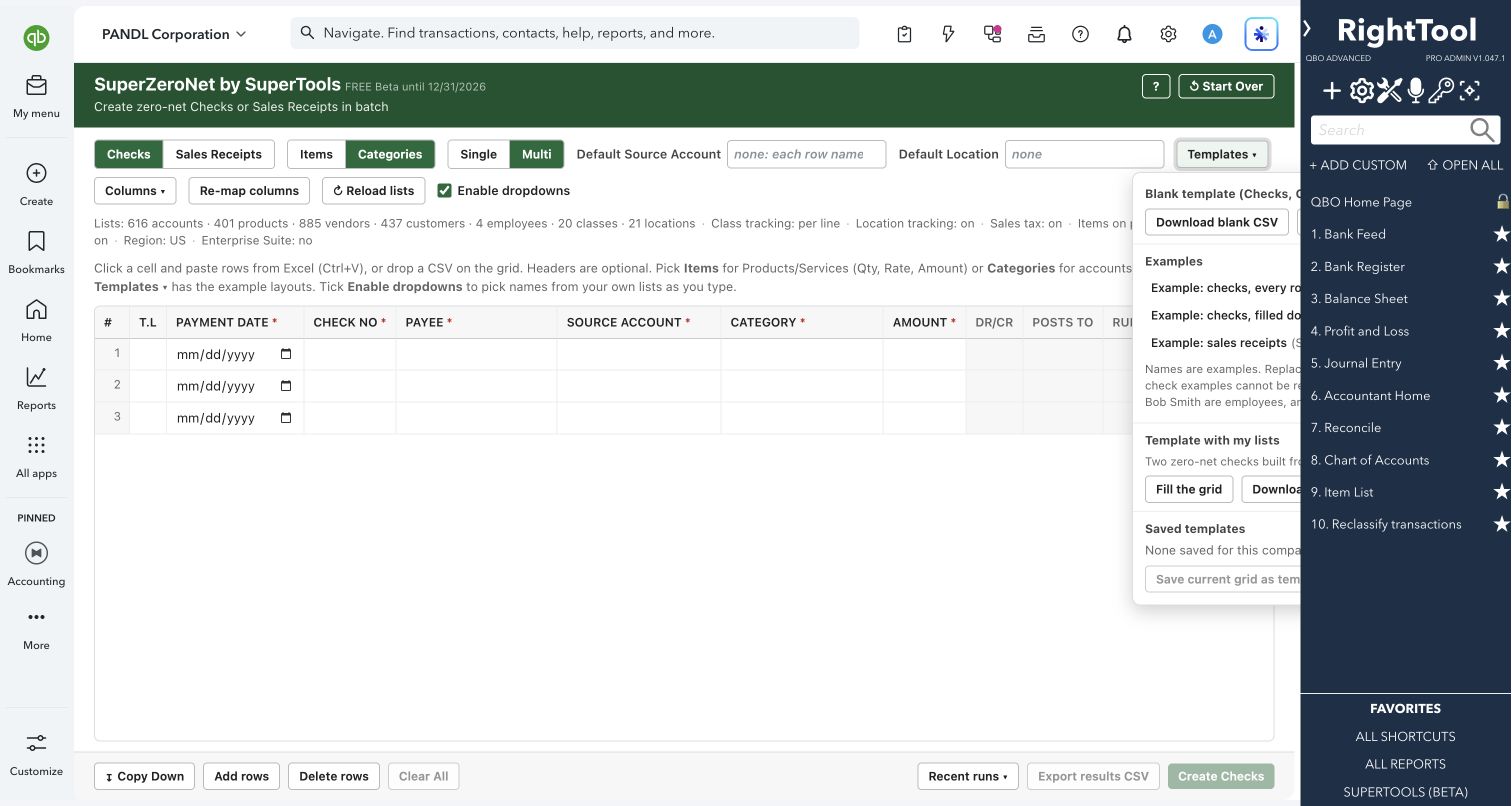1512x806 pixels.
Task: Open the user avatar A icon
Action: 1212,34
